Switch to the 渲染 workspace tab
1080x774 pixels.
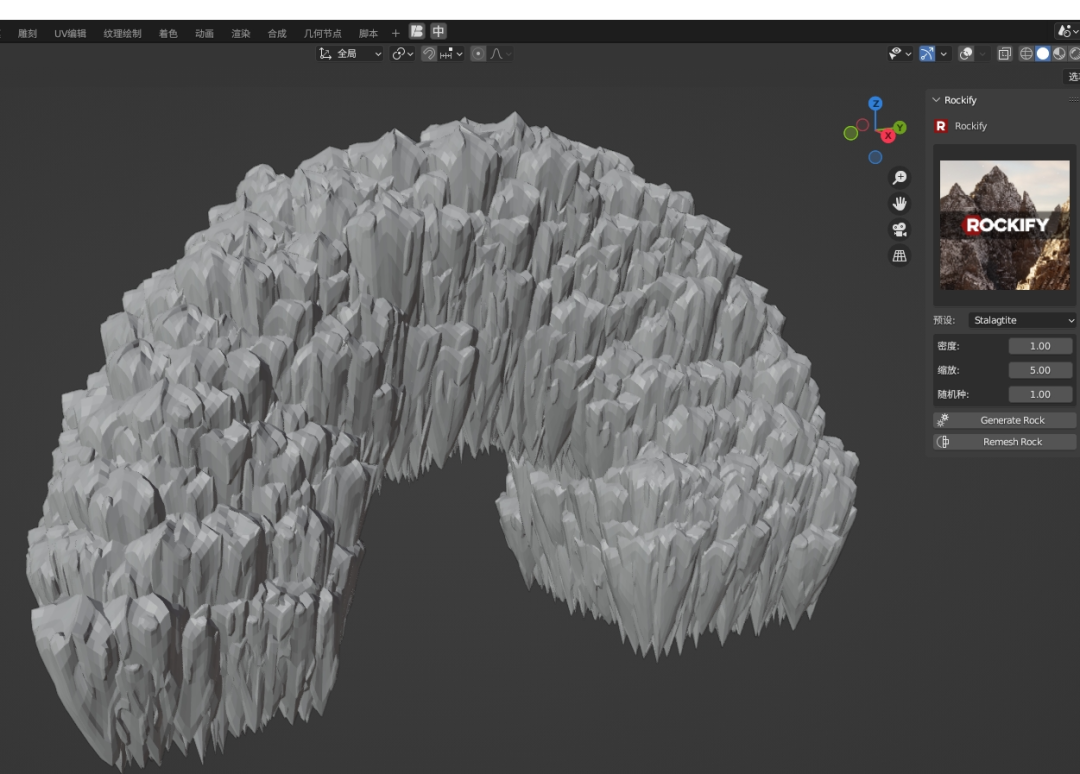241,33
